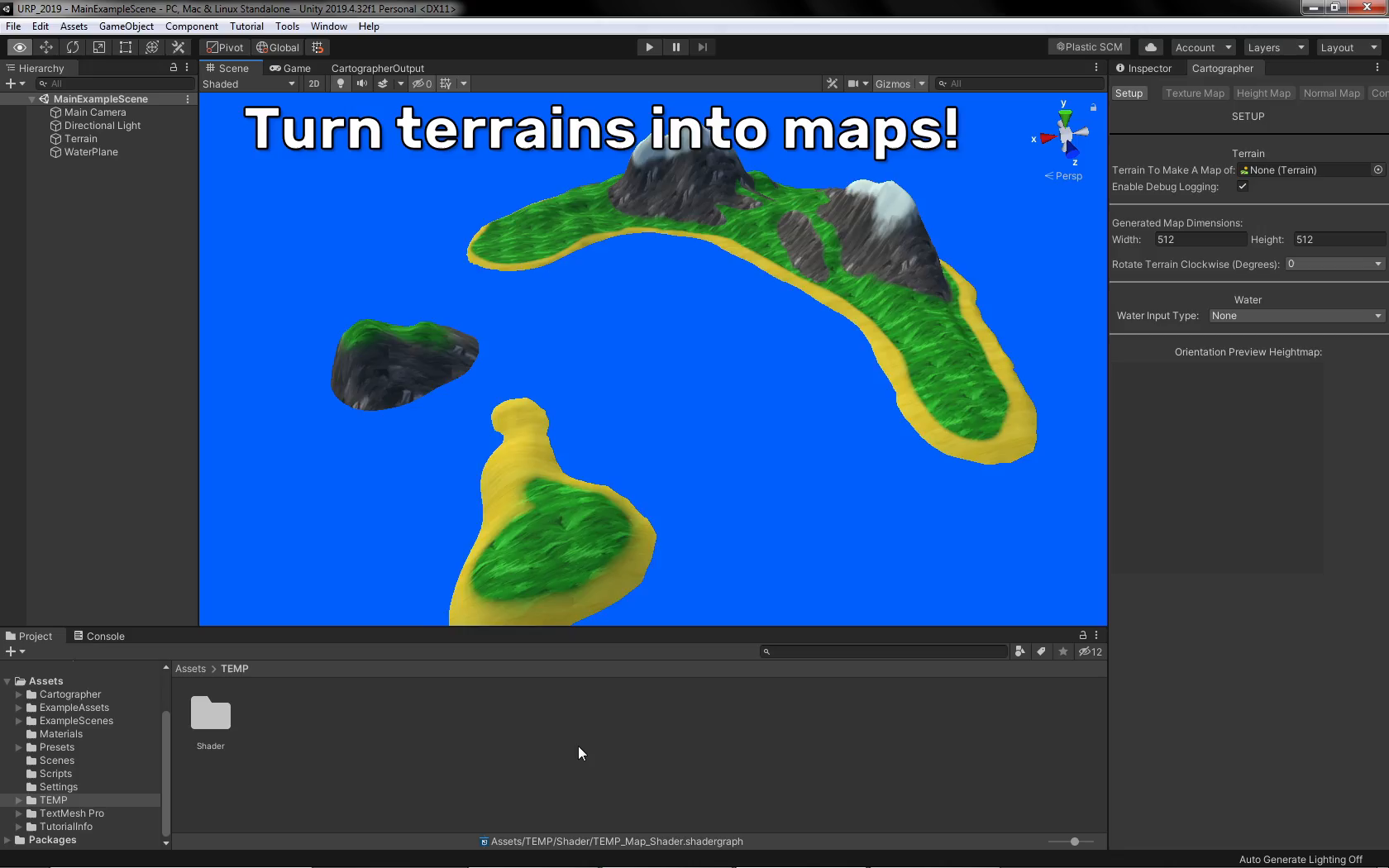Click the Width input field
The image size is (1389, 868).
click(1200, 240)
